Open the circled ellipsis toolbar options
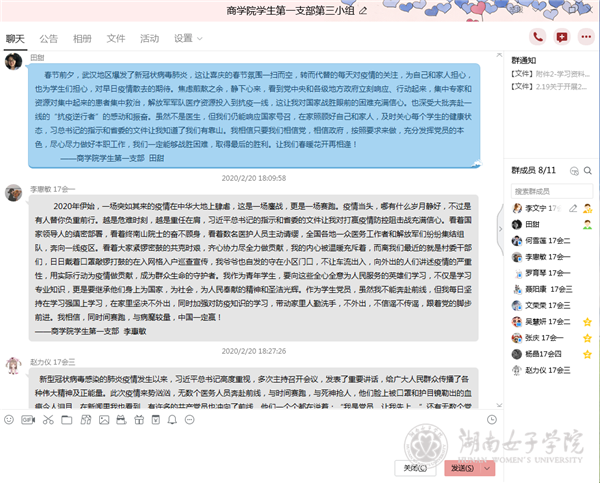This screenshot has height=483, width=600. point(190,419)
